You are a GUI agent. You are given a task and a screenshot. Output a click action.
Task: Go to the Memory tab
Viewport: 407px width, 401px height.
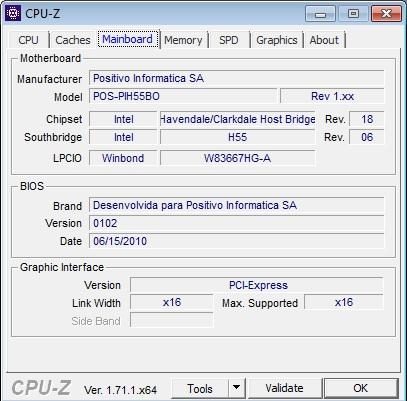tap(183, 40)
